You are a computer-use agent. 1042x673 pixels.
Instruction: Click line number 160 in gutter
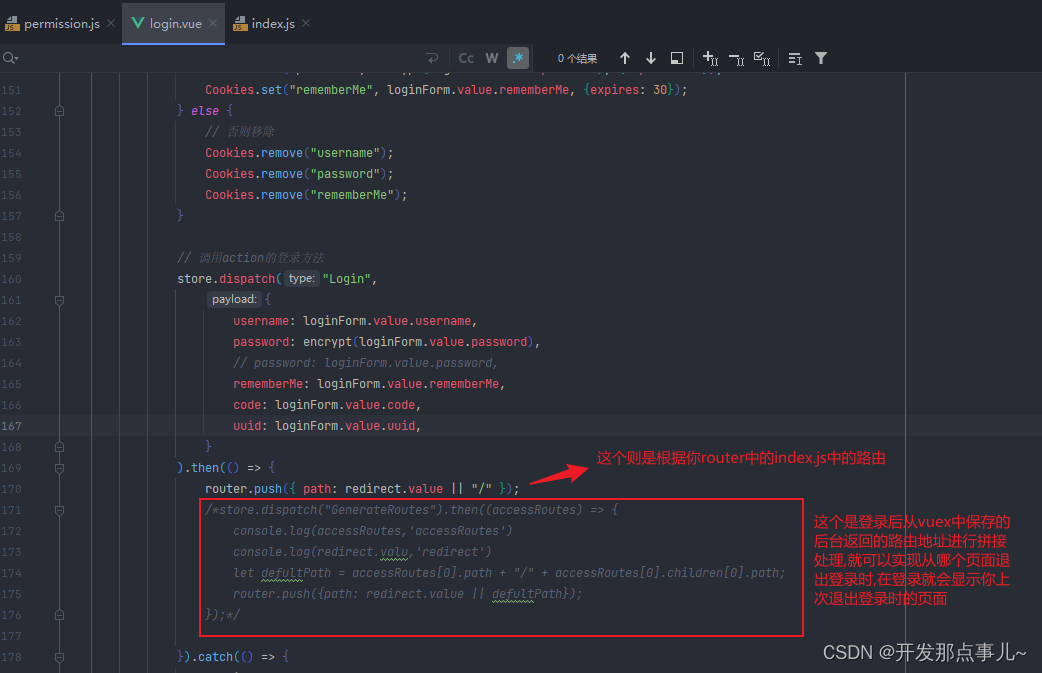pos(11,279)
